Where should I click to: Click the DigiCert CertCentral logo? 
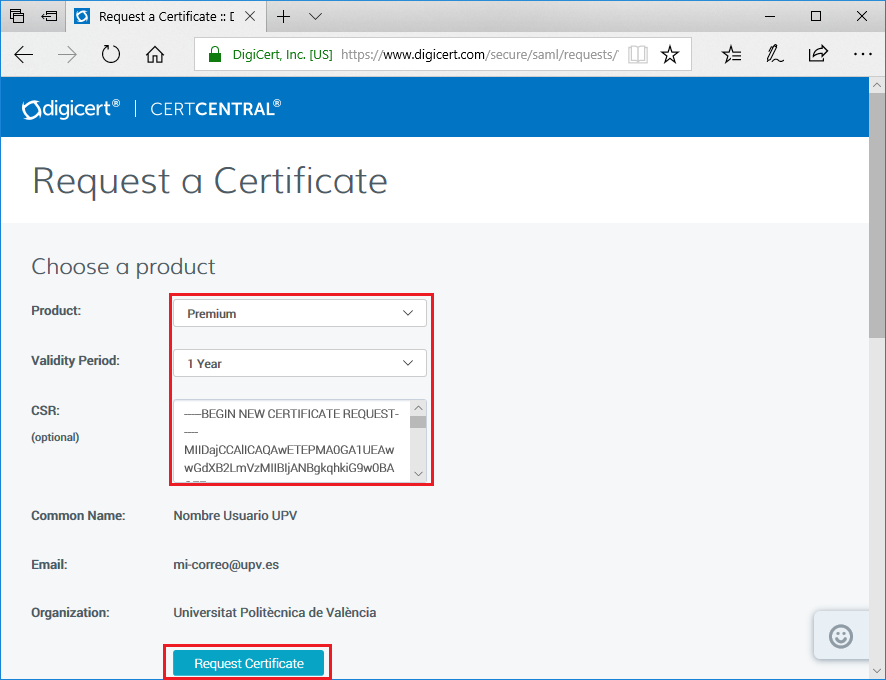(x=152, y=108)
